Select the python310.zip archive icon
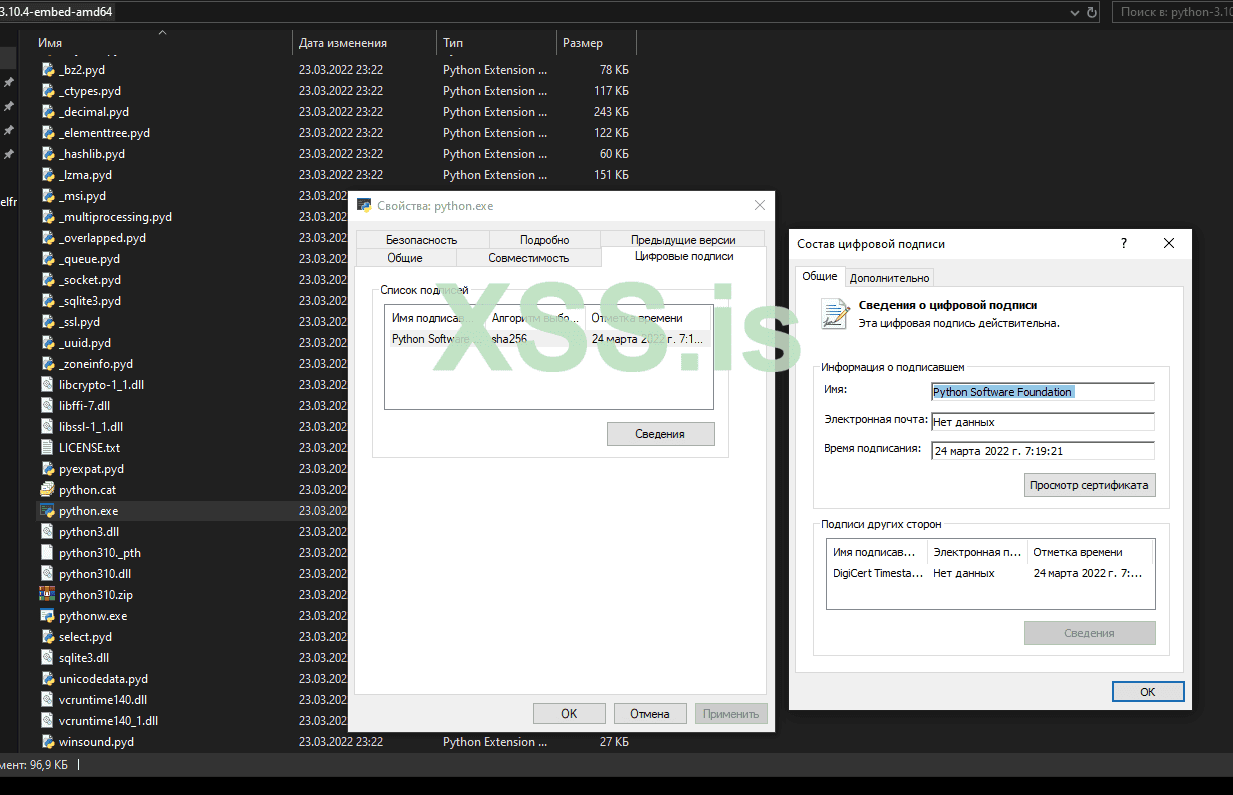The height and width of the screenshot is (795, 1233). pos(47,595)
